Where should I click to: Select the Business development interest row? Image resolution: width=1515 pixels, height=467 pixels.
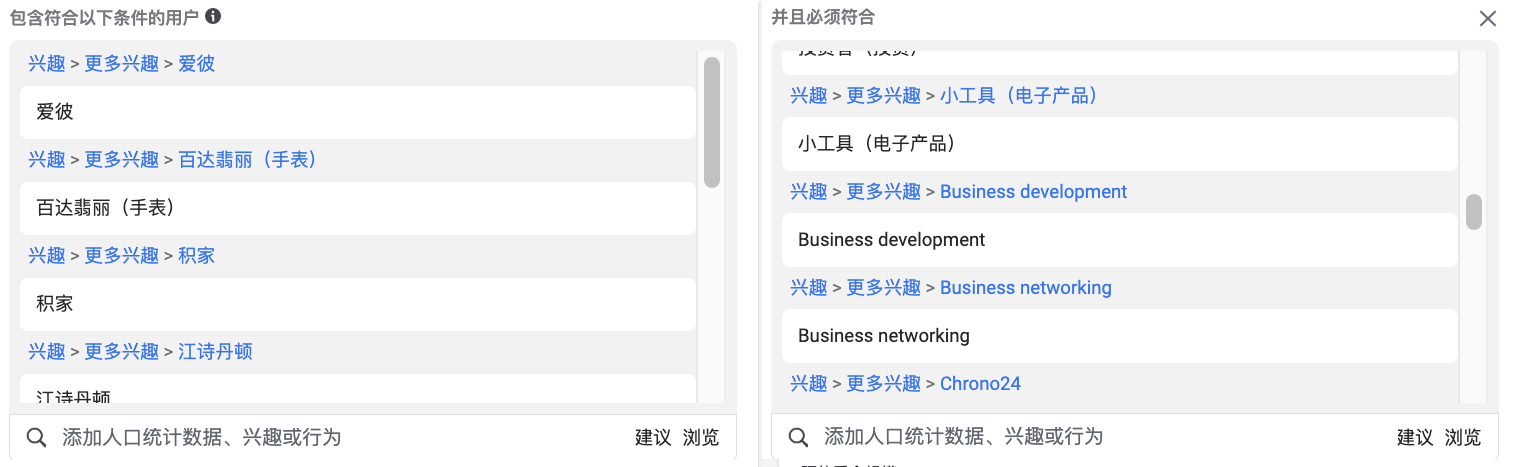click(1120, 240)
